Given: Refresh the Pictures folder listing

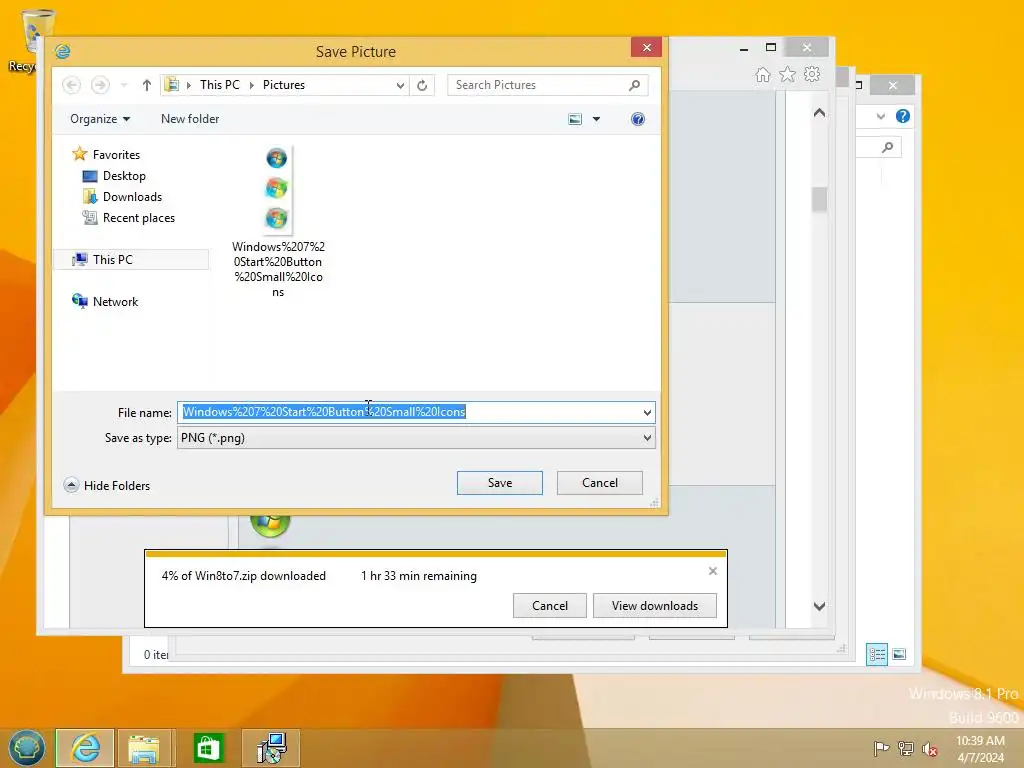Looking at the screenshot, I should (422, 85).
